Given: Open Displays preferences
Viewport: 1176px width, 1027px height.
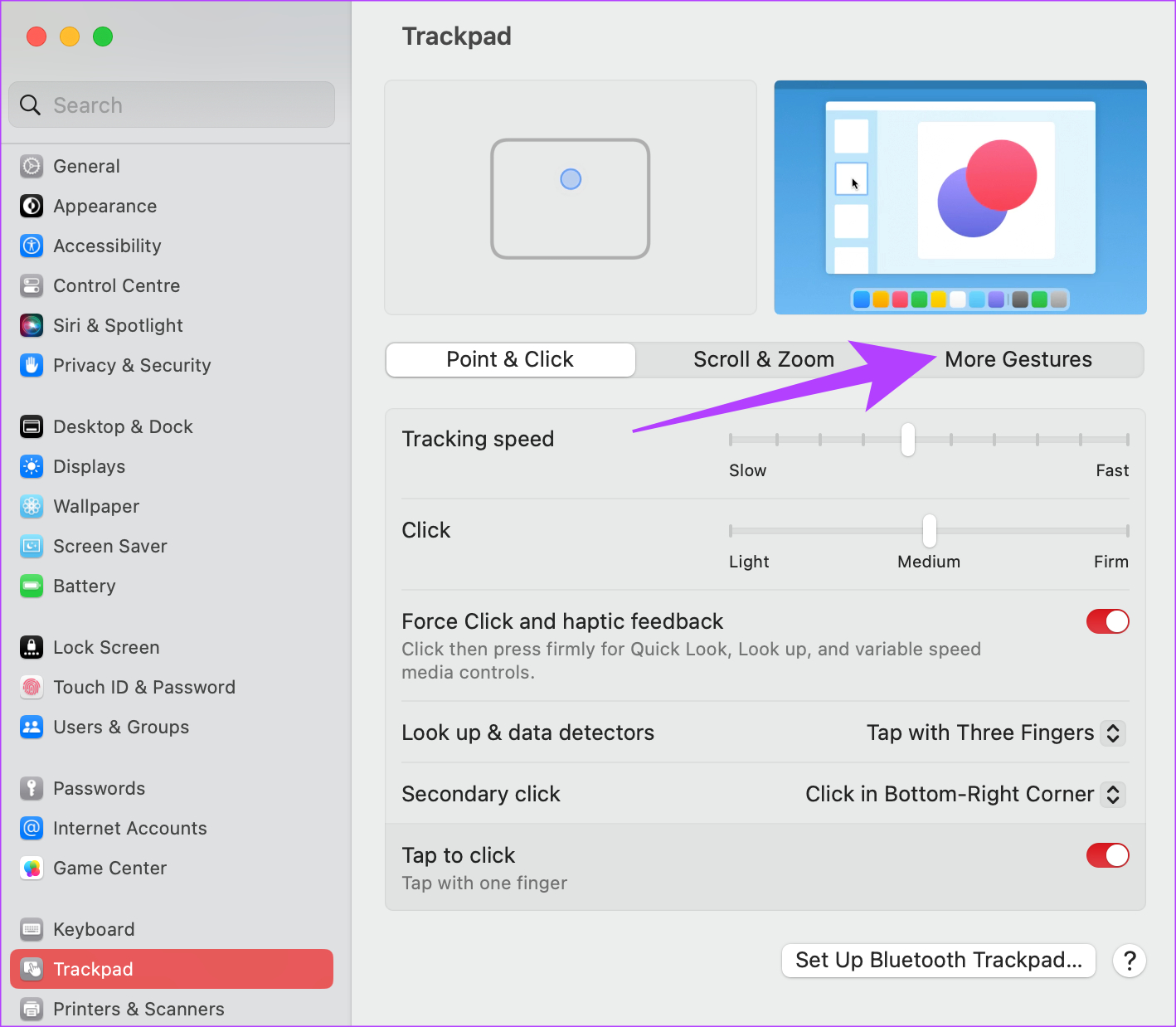Looking at the screenshot, I should tap(89, 466).
